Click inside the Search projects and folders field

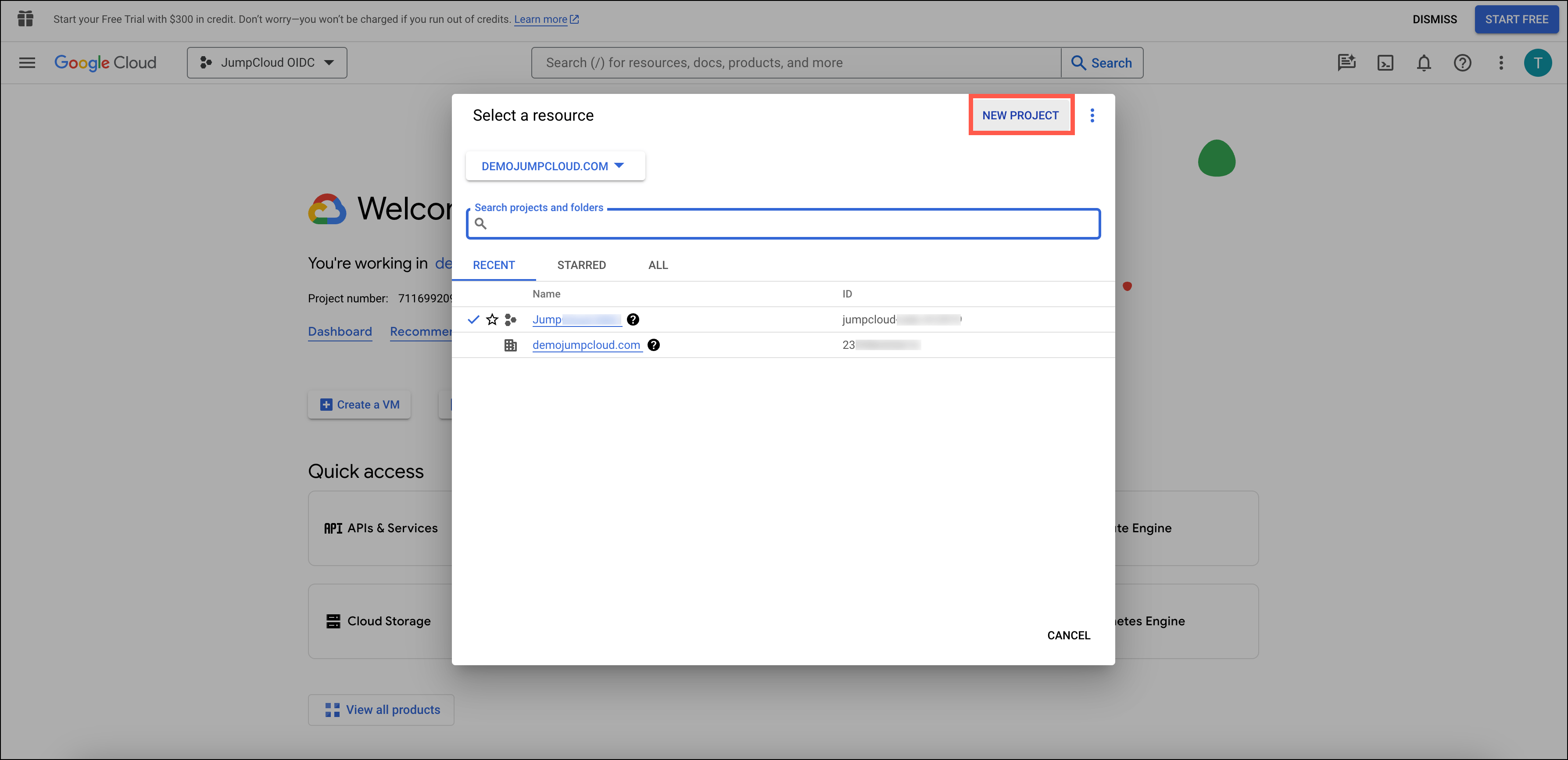(x=783, y=223)
